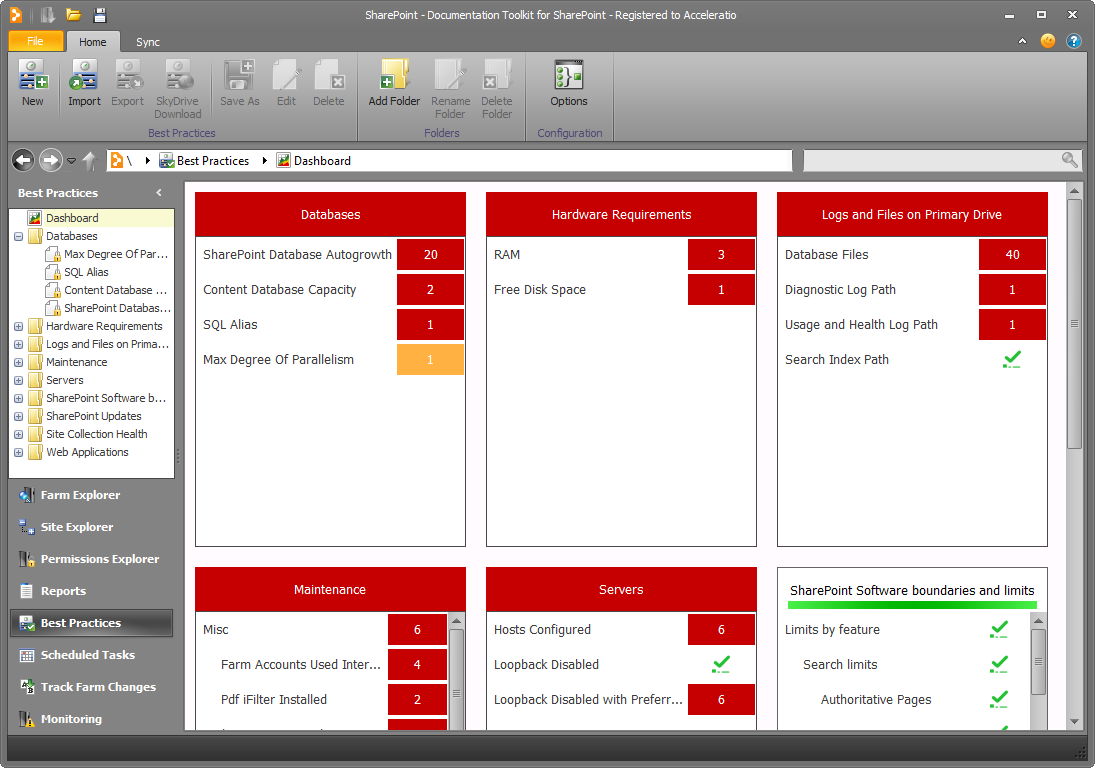The height and width of the screenshot is (768, 1095).
Task: Switch to the Sync ribbon tab
Action: [x=148, y=42]
